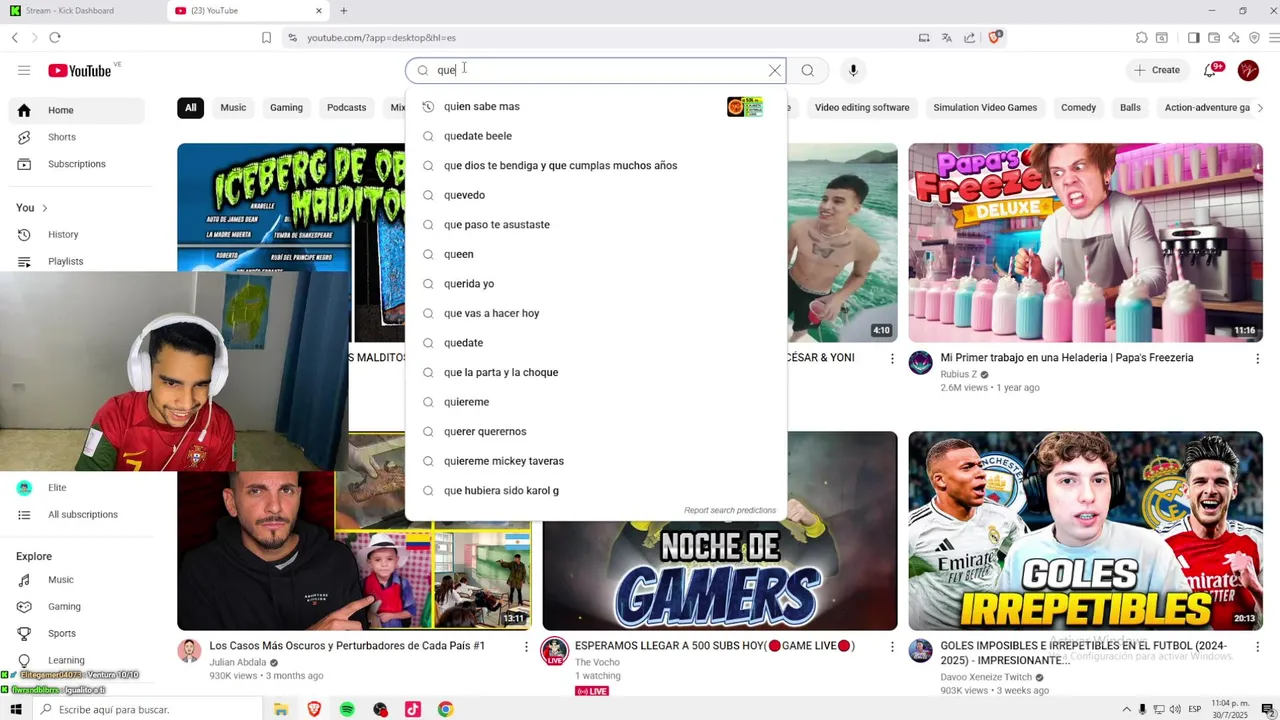Open the translate page icon
The width and height of the screenshot is (1280, 720).
[x=946, y=37]
